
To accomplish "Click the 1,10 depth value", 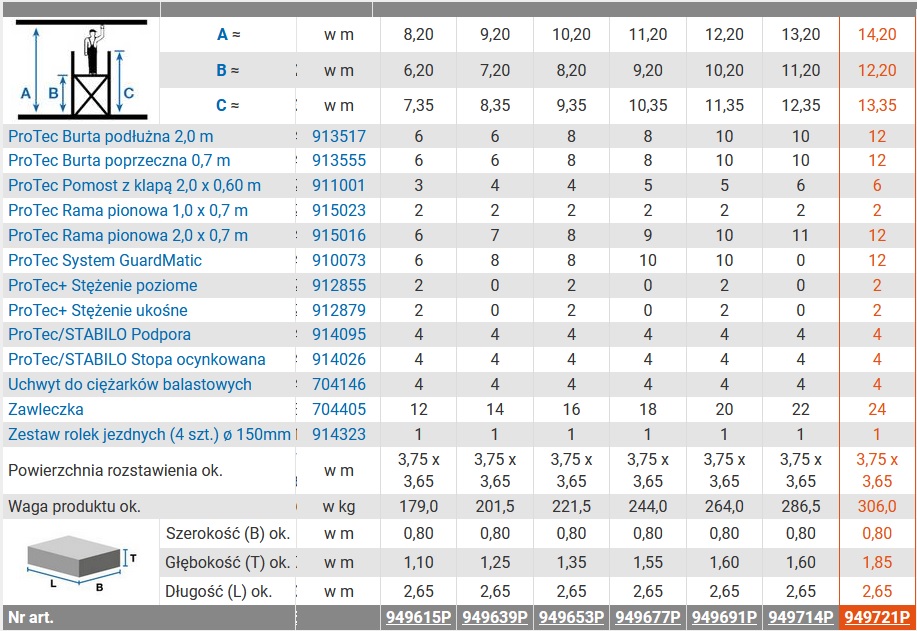I will tap(419, 563).
